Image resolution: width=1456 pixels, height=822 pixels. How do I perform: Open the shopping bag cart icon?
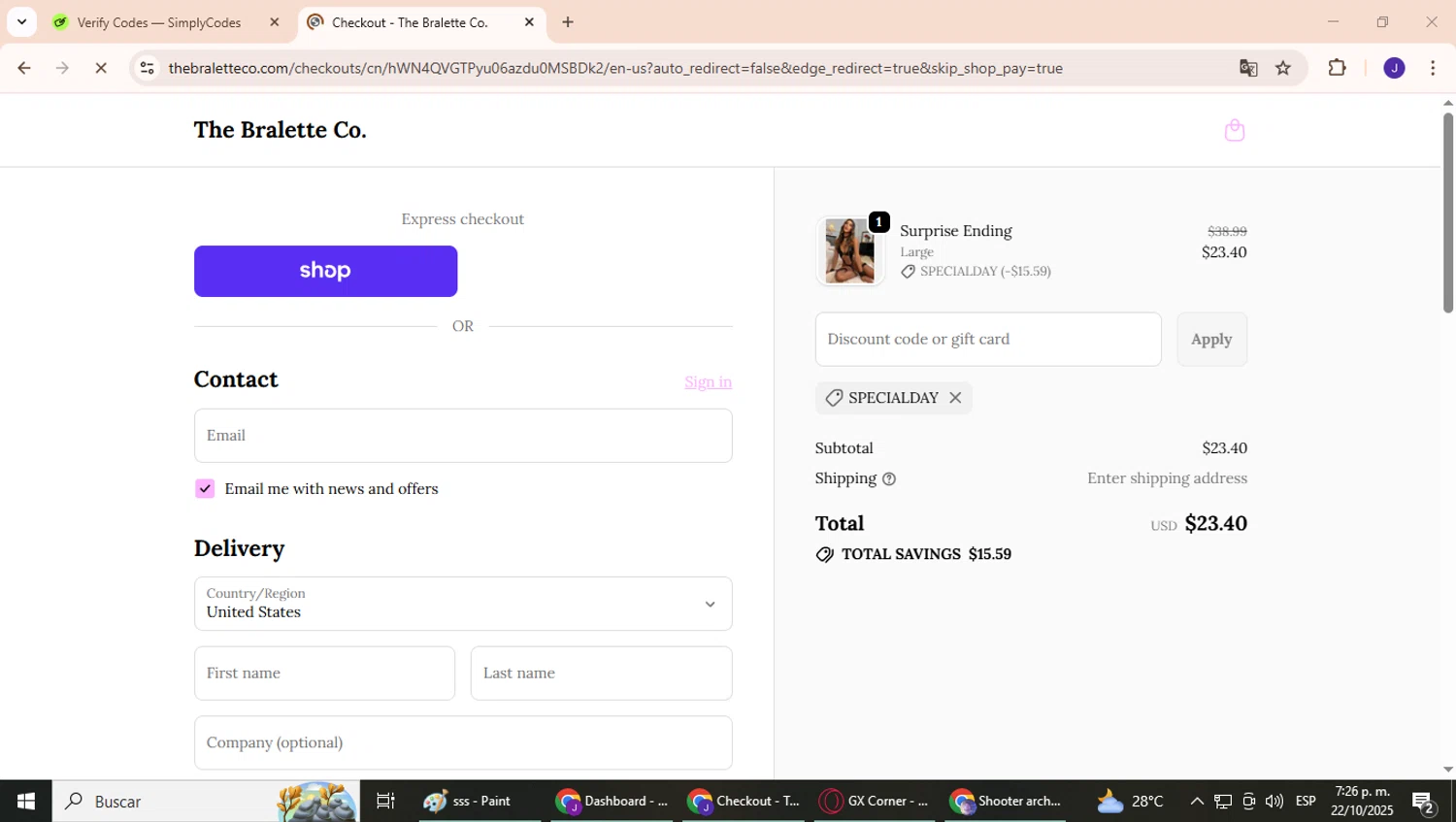1234,130
